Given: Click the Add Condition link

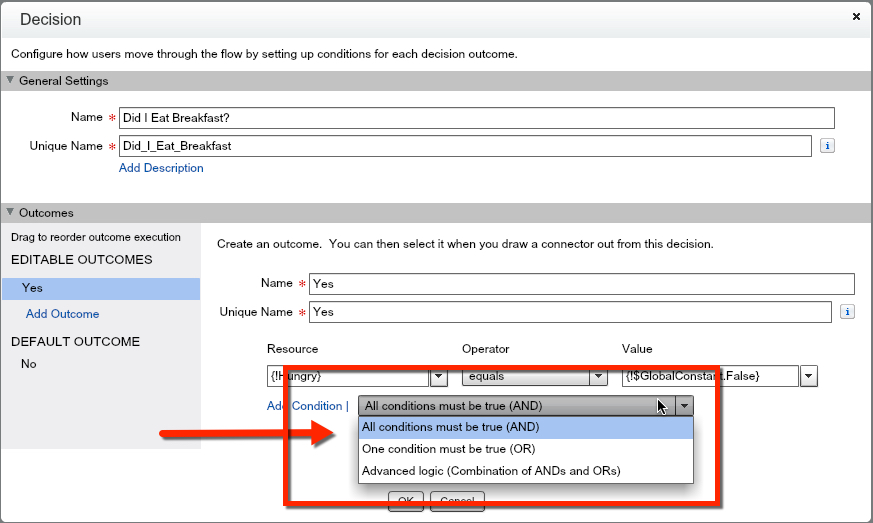Looking at the screenshot, I should point(304,406).
